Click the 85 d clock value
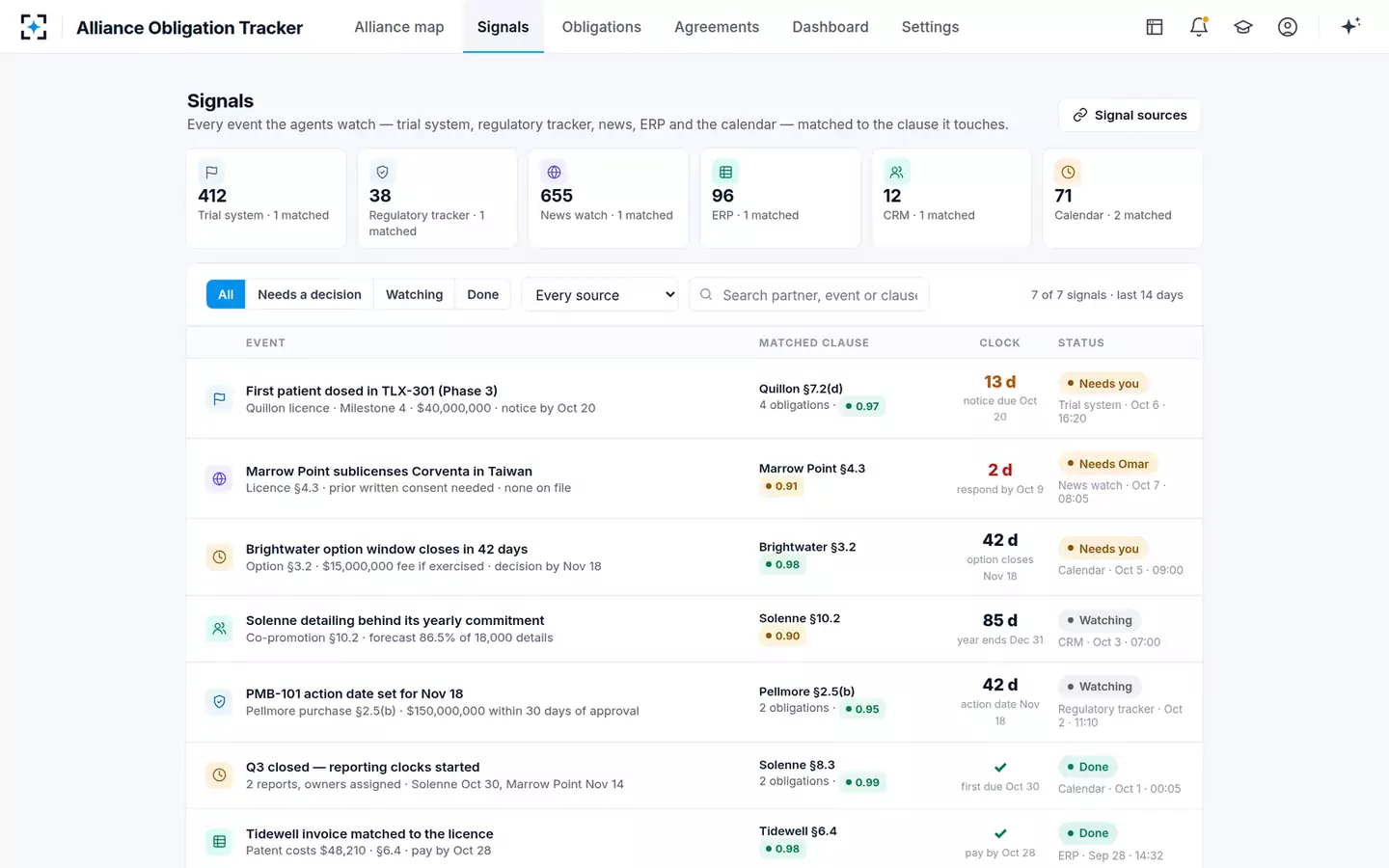The height and width of the screenshot is (868, 1389). tap(1000, 620)
